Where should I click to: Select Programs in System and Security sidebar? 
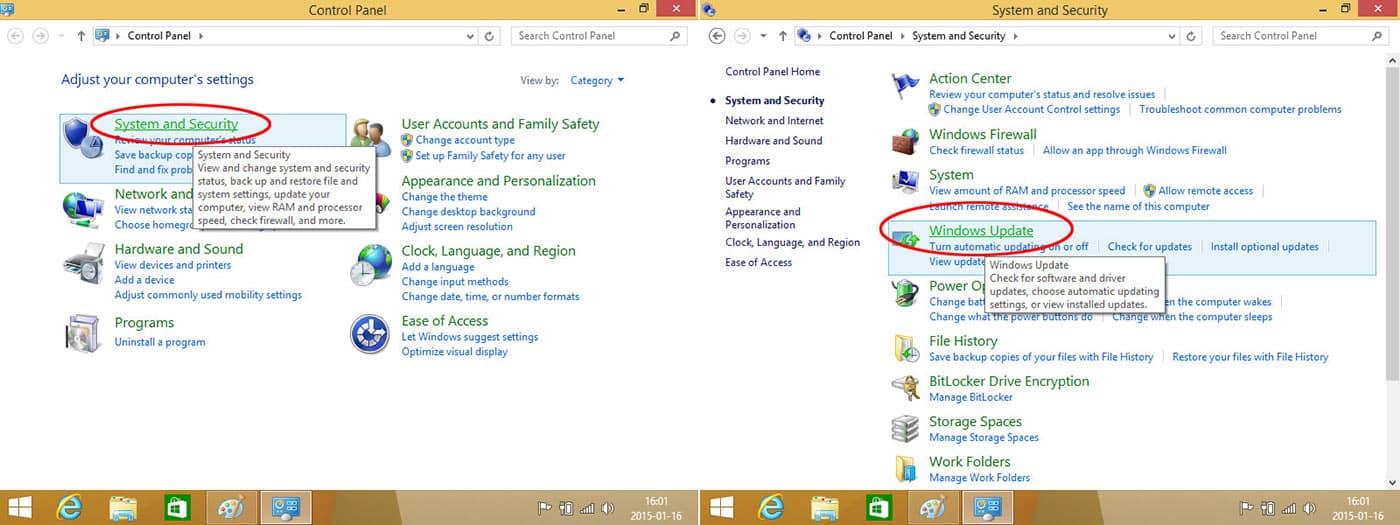[747, 161]
